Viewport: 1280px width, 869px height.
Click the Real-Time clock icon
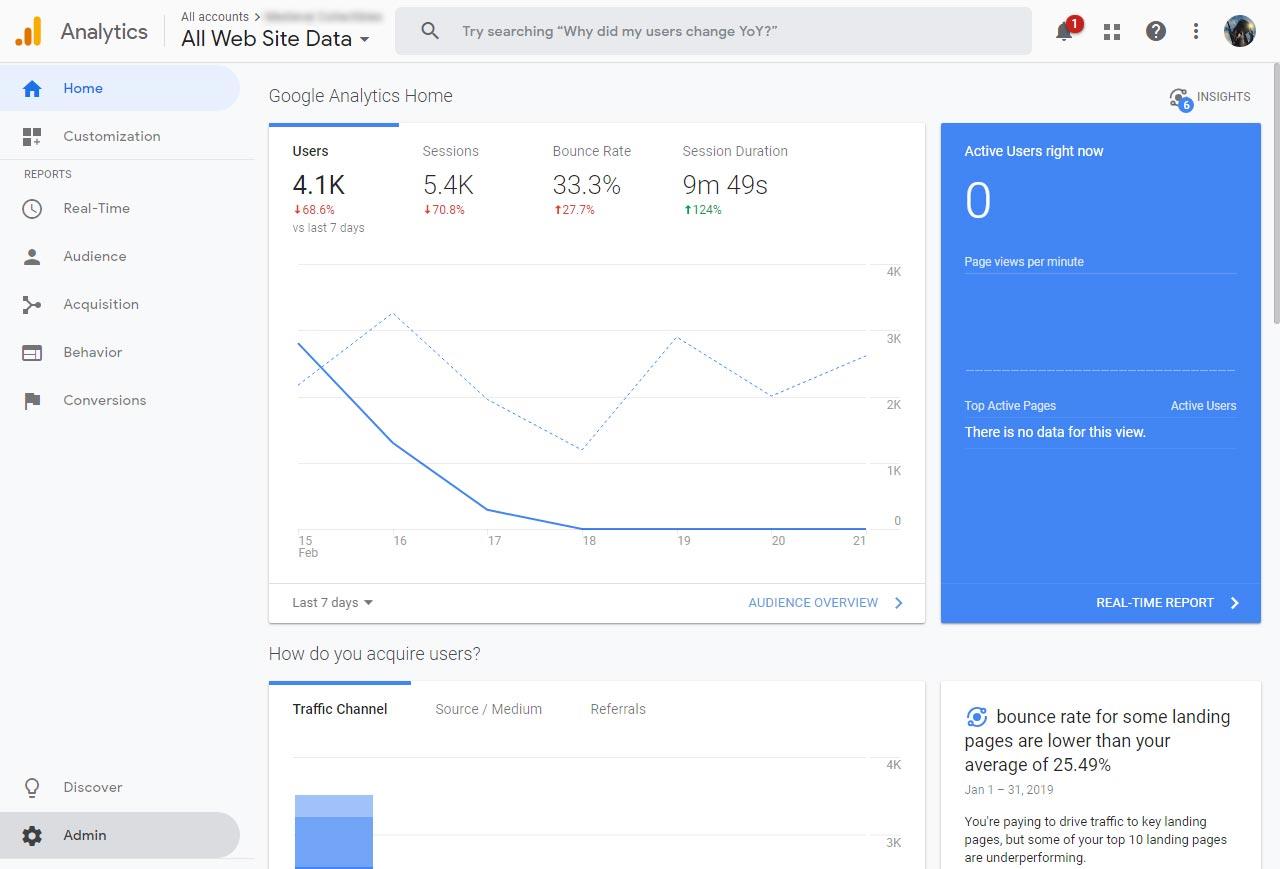pos(32,208)
